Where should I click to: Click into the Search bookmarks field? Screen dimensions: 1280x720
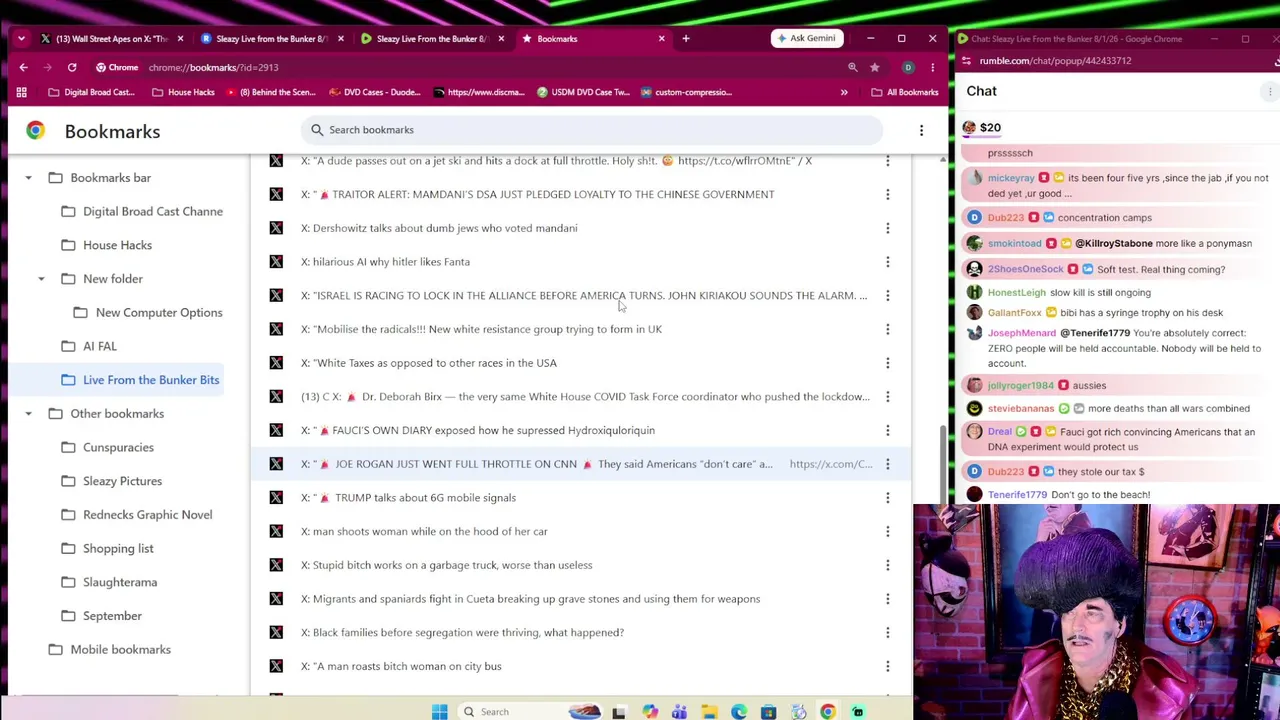pos(592,130)
